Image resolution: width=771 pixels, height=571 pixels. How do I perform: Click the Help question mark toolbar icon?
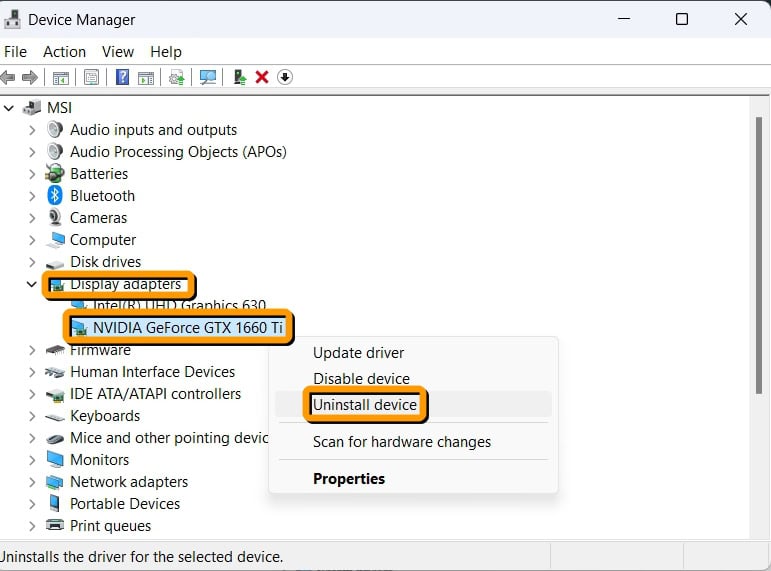pos(122,77)
